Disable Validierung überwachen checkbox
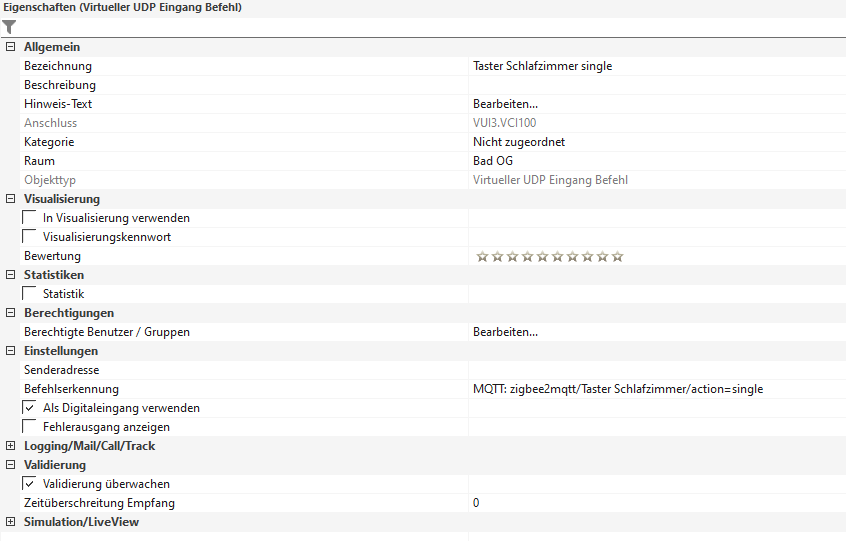The width and height of the screenshot is (846, 541). [x=29, y=484]
